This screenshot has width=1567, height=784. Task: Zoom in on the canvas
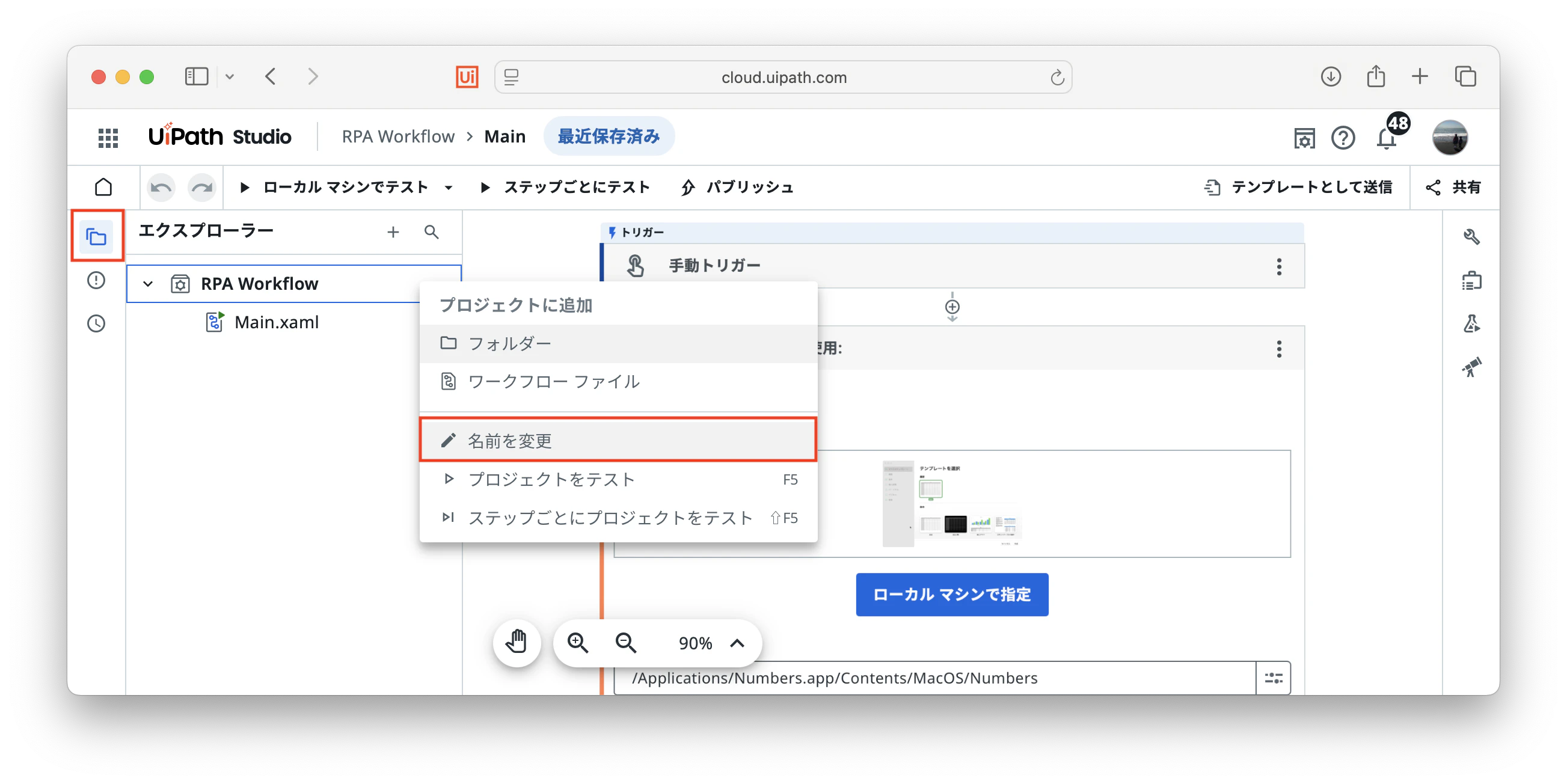[577, 643]
